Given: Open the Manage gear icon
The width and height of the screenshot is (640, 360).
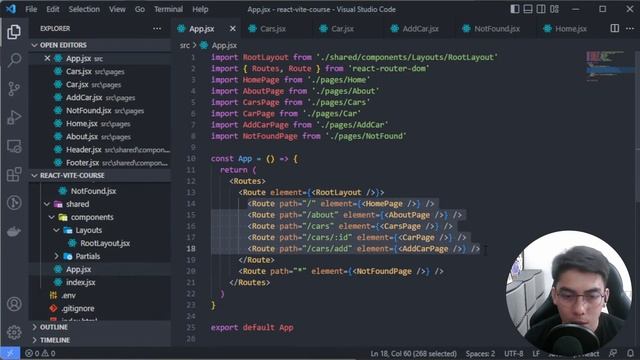Looking at the screenshot, I should coord(14,332).
